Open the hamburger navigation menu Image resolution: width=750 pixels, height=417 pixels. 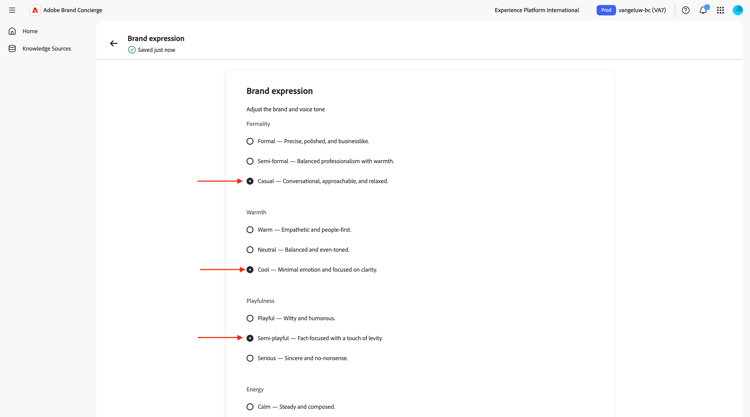click(x=12, y=10)
